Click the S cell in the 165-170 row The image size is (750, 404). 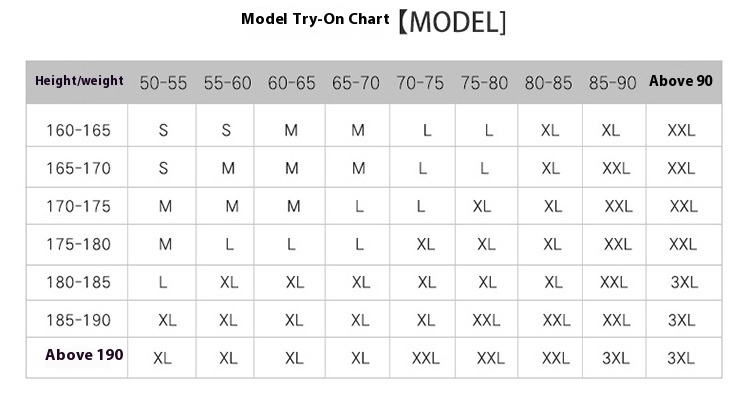163,168
